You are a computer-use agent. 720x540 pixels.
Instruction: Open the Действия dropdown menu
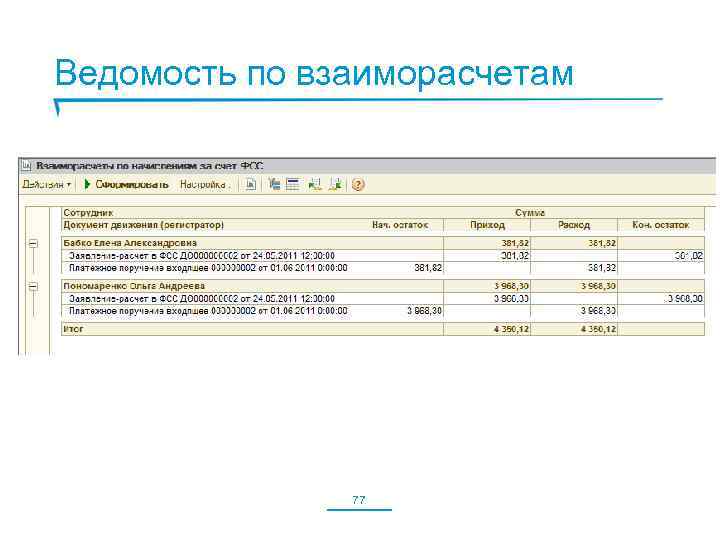click(47, 185)
